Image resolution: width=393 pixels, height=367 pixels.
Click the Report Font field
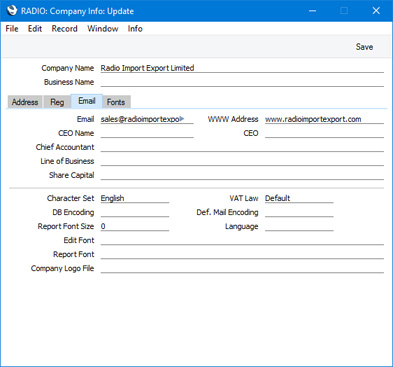[242, 254]
